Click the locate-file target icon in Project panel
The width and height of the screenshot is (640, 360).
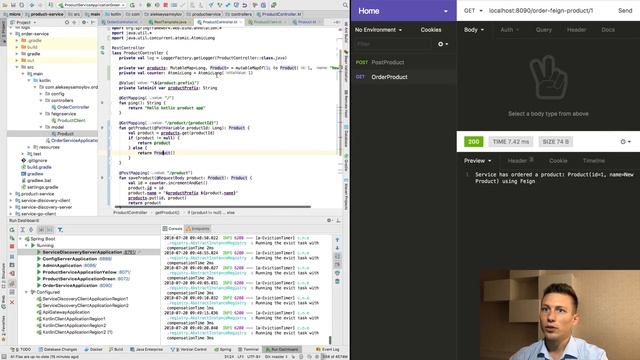pos(67,22)
